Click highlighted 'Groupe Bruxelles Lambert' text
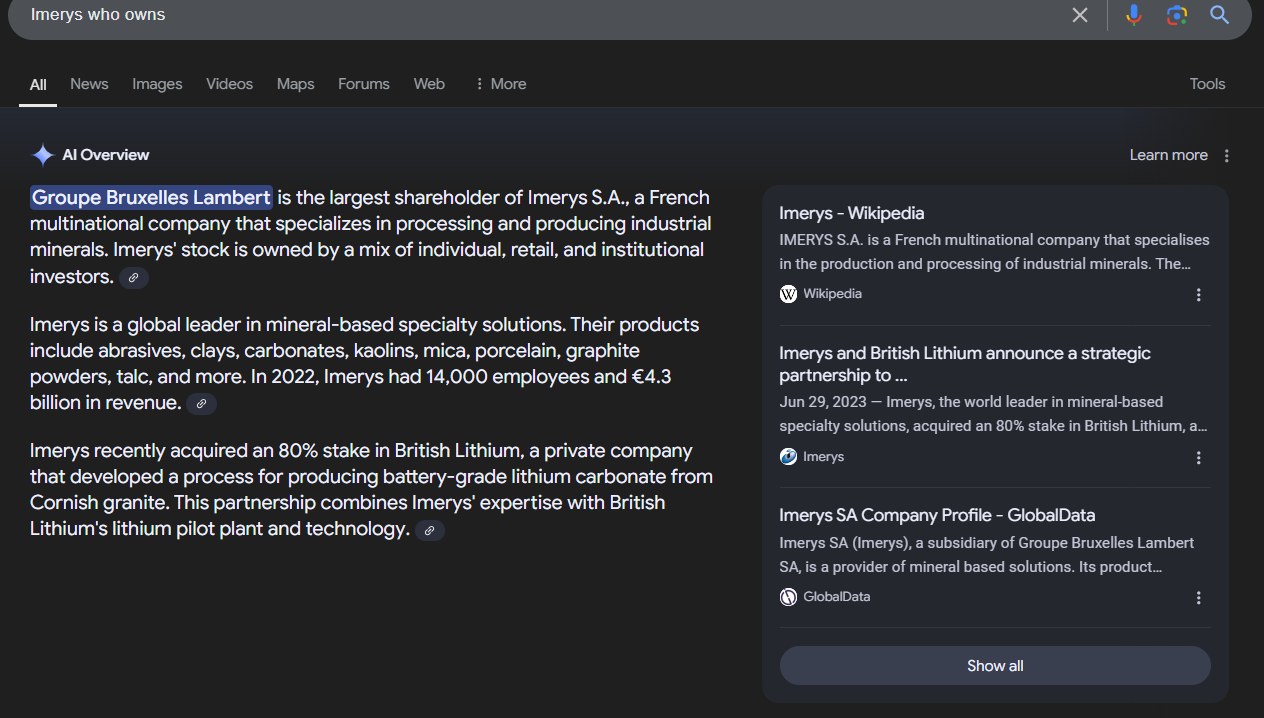Screen dimensions: 1264x718 (151, 197)
